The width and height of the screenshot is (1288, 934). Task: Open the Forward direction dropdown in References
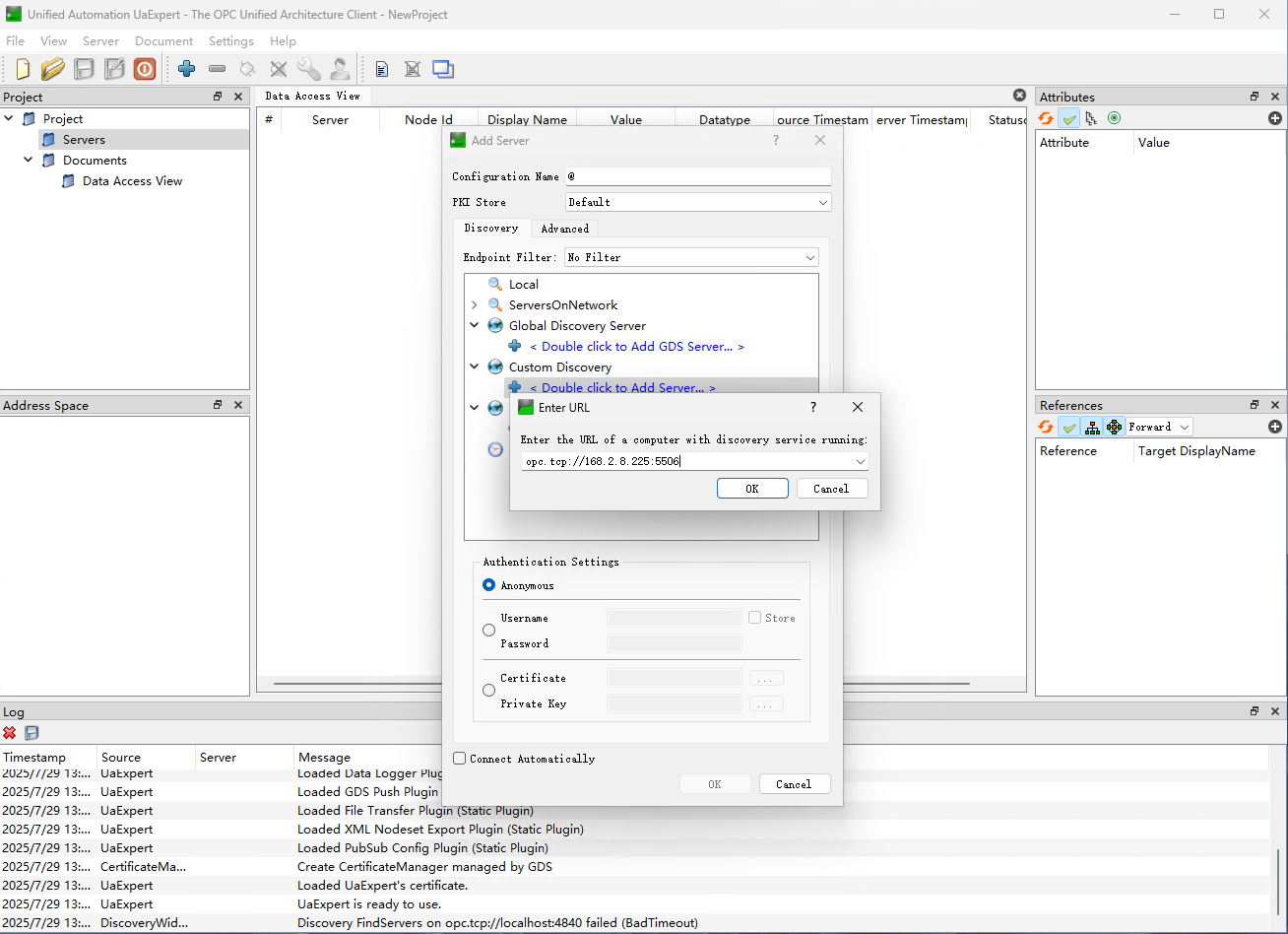(1159, 427)
